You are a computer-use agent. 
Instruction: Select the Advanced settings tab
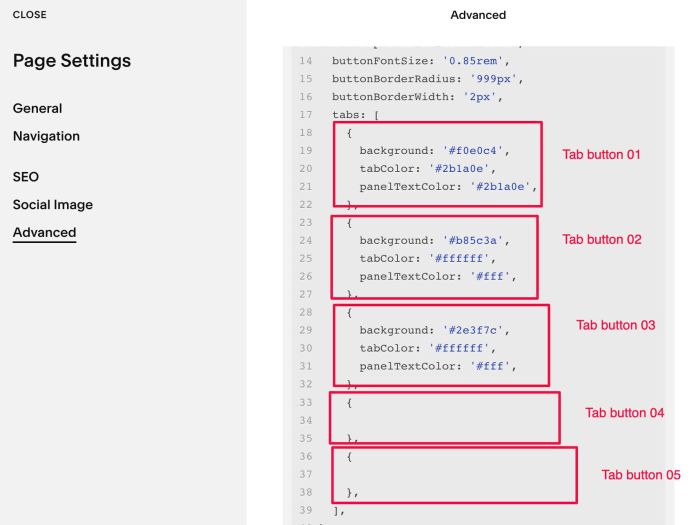[x=45, y=233]
